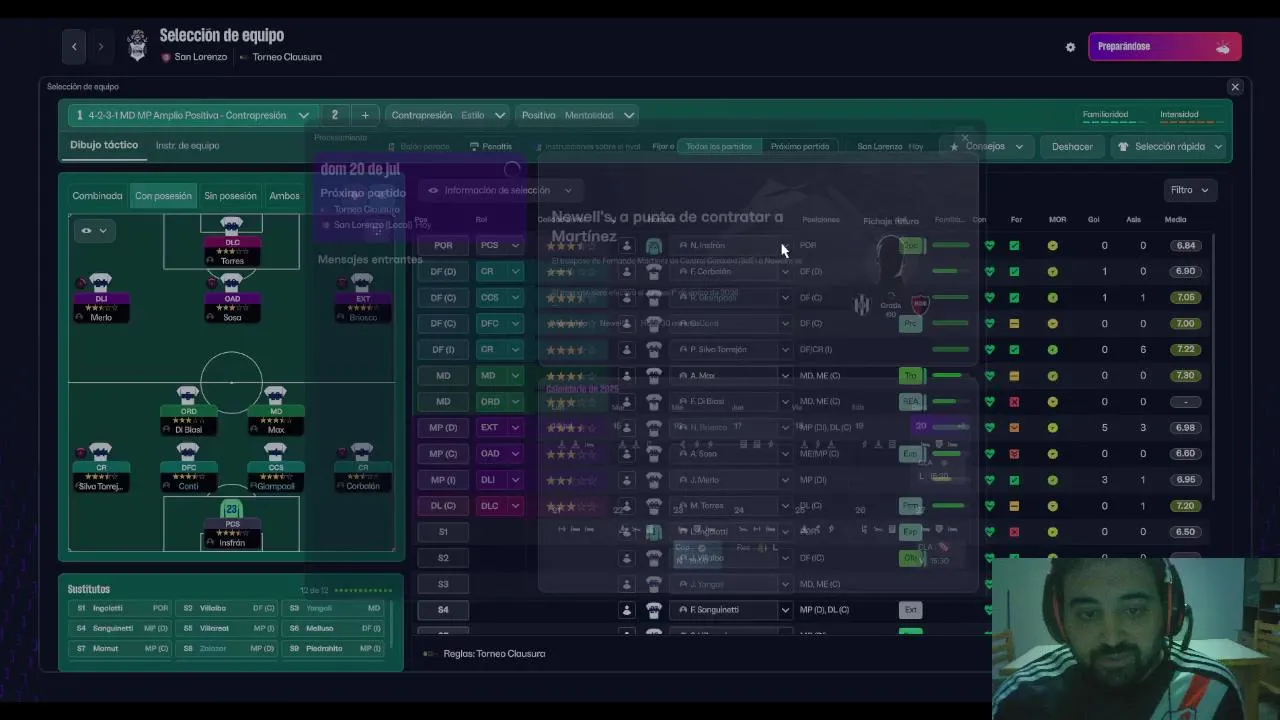
Task: Click Ext status badge for Sanguinetti
Action: (x=910, y=610)
